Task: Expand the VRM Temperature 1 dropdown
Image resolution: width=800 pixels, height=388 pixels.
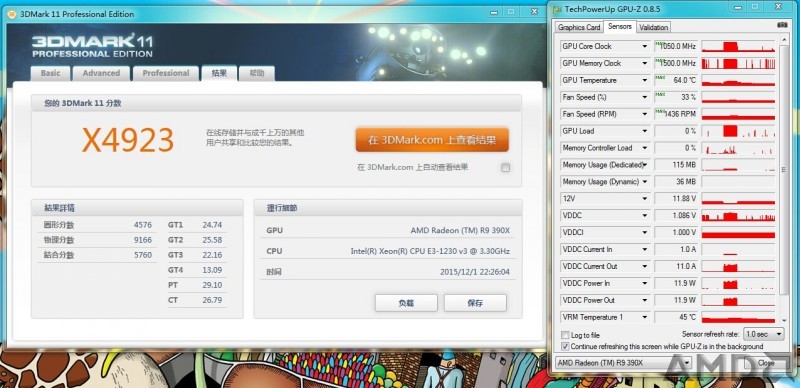Action: [x=645, y=317]
